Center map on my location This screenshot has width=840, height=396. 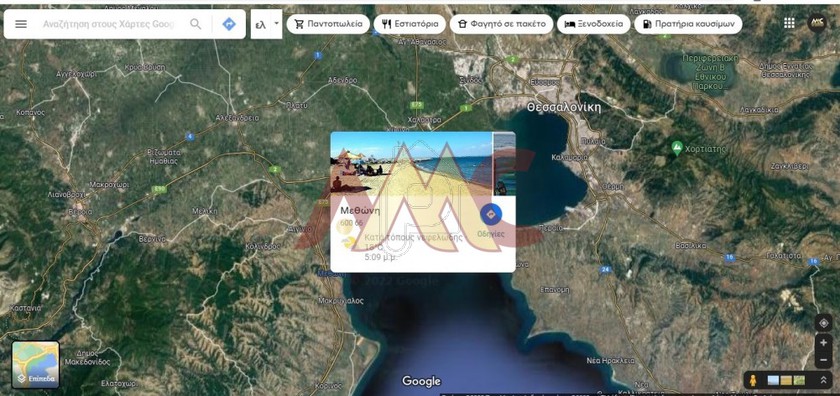pos(823,323)
